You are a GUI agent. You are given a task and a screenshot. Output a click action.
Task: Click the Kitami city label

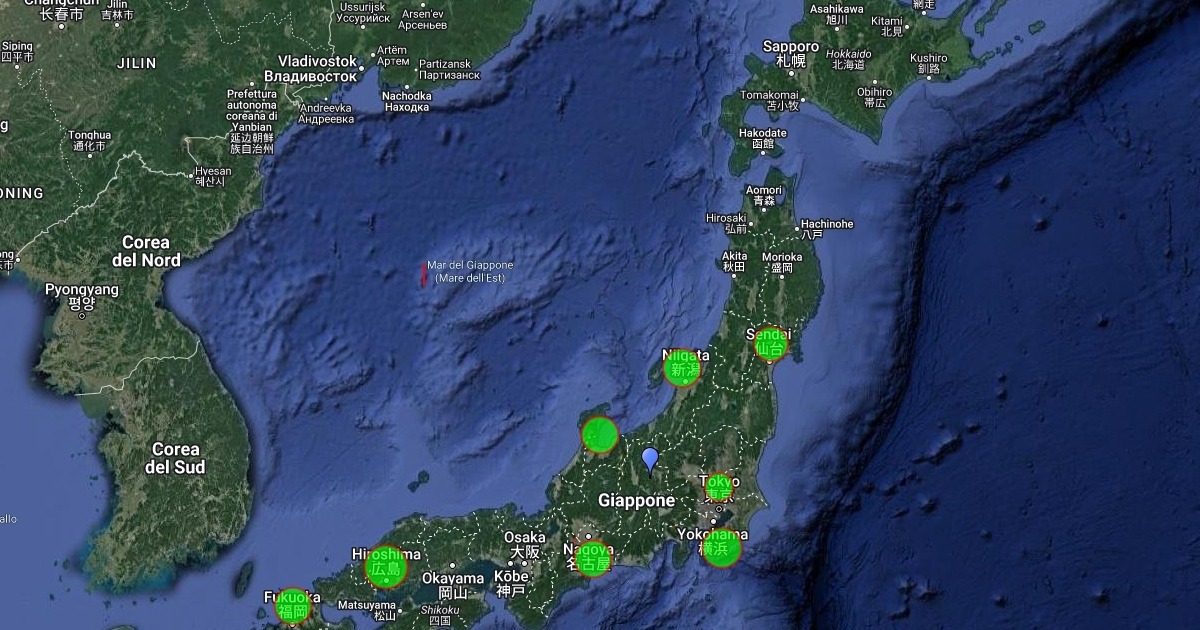click(887, 25)
